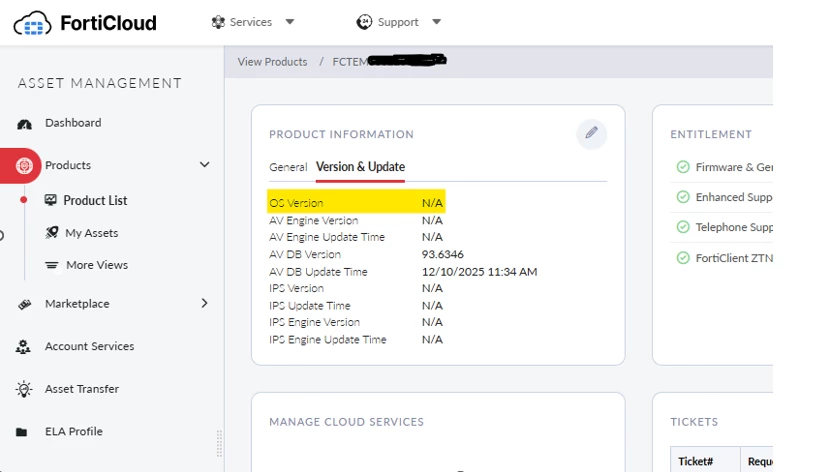
Task: Click the AV DB Update Time value
Action: pos(480,272)
